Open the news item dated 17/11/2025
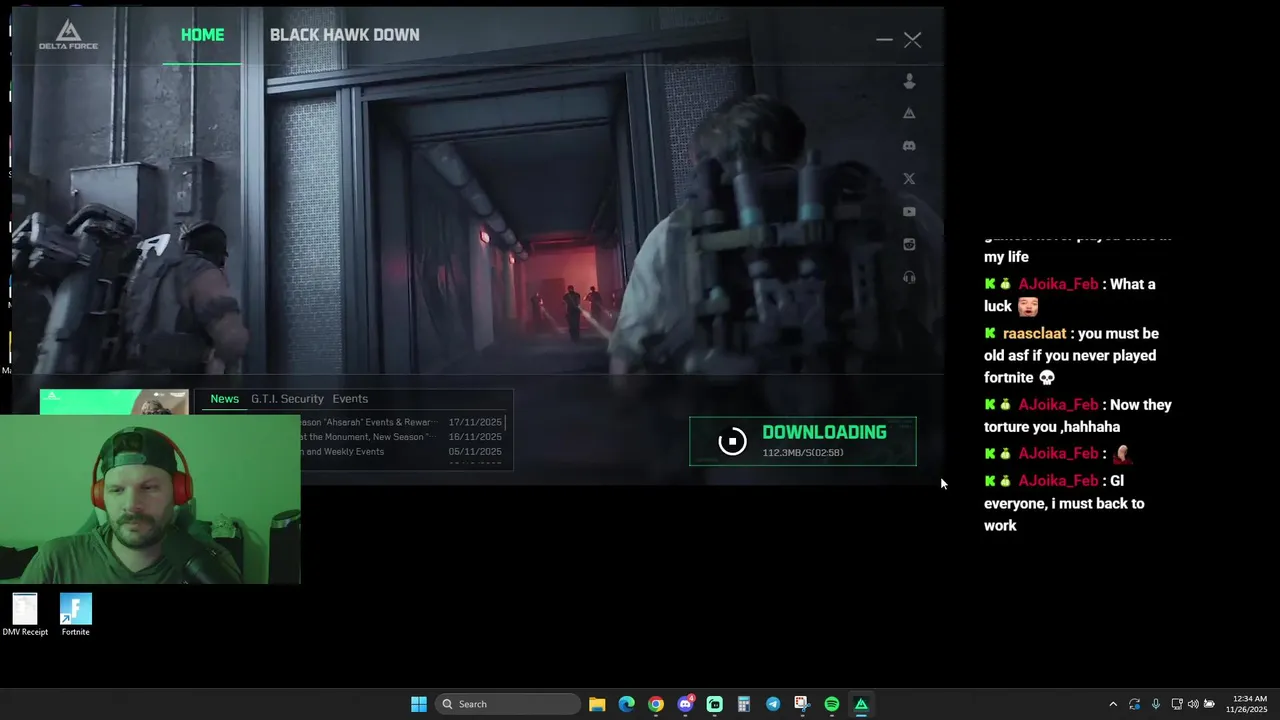The image size is (1280, 720). (x=402, y=422)
